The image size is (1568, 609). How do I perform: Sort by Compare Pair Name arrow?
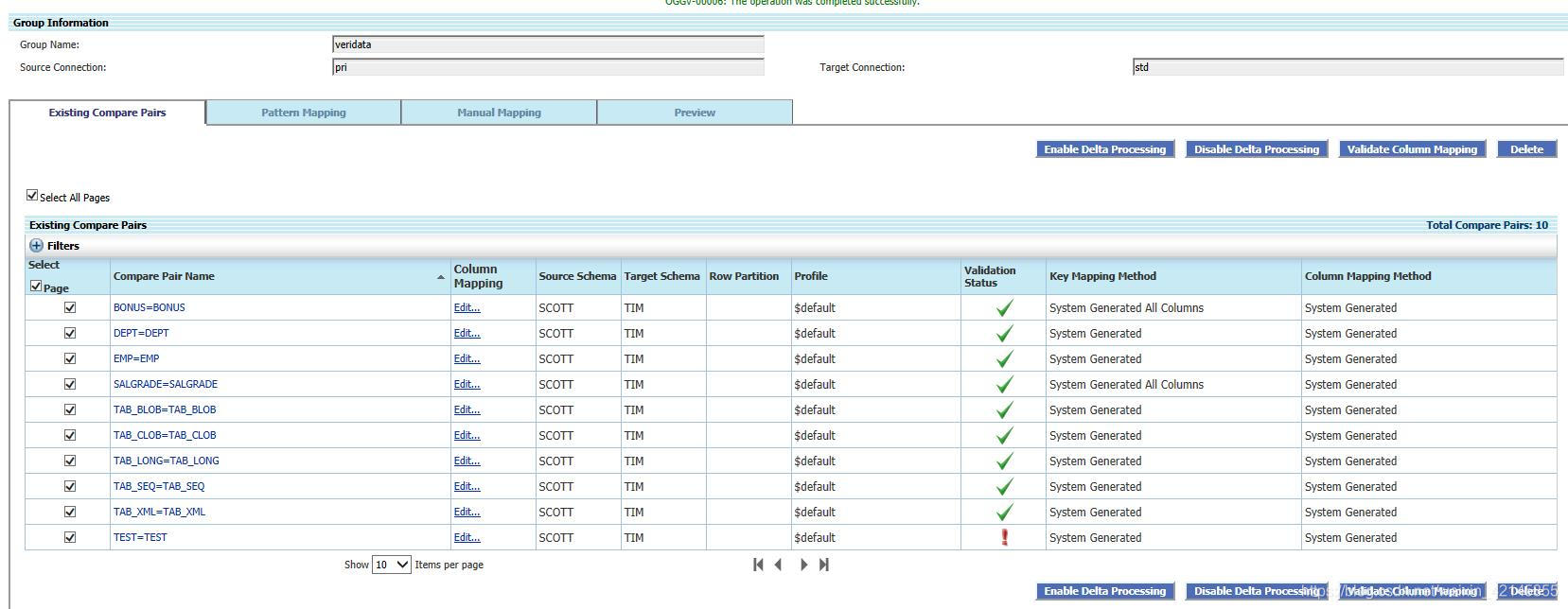coord(440,277)
